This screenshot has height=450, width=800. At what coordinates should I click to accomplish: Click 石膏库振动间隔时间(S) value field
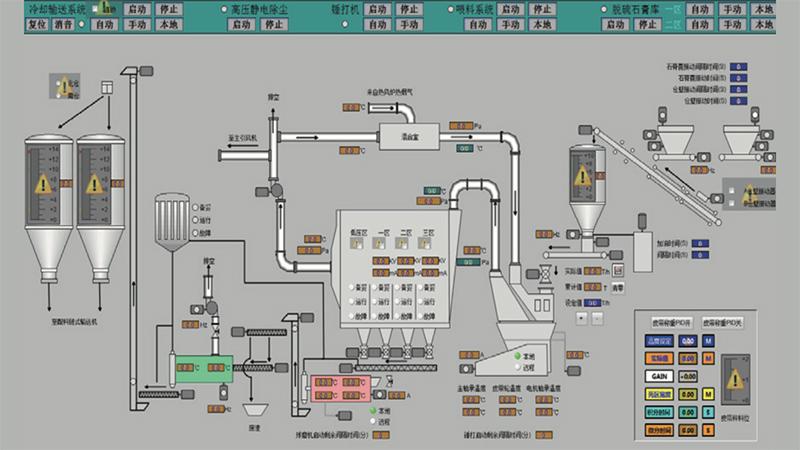(738, 67)
